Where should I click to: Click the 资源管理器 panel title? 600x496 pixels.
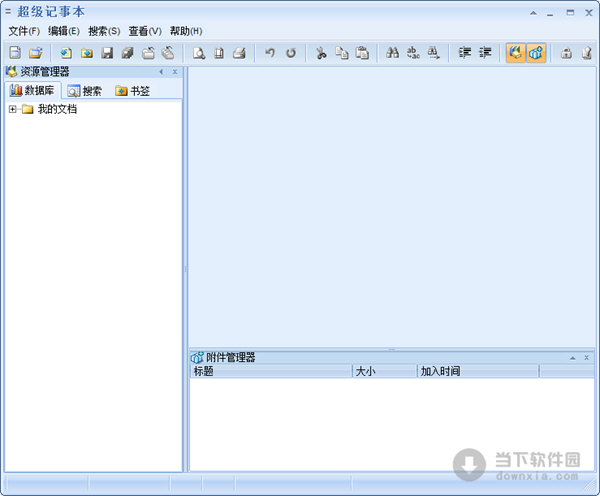[x=45, y=71]
